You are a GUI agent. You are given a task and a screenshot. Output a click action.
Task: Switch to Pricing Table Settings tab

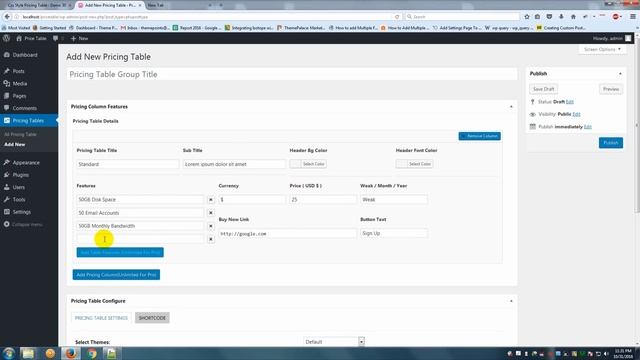tap(101, 318)
